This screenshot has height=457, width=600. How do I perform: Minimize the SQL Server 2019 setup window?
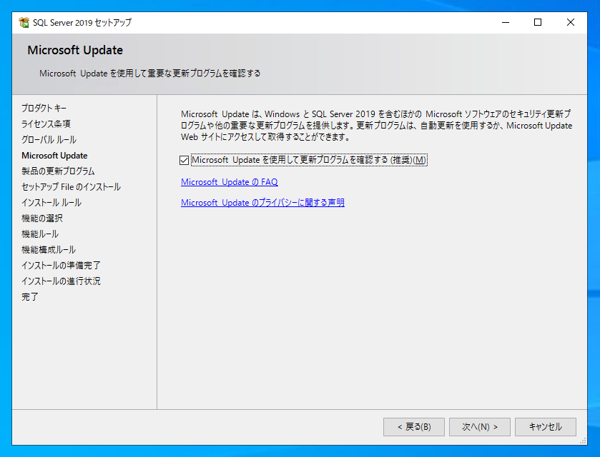(x=505, y=23)
